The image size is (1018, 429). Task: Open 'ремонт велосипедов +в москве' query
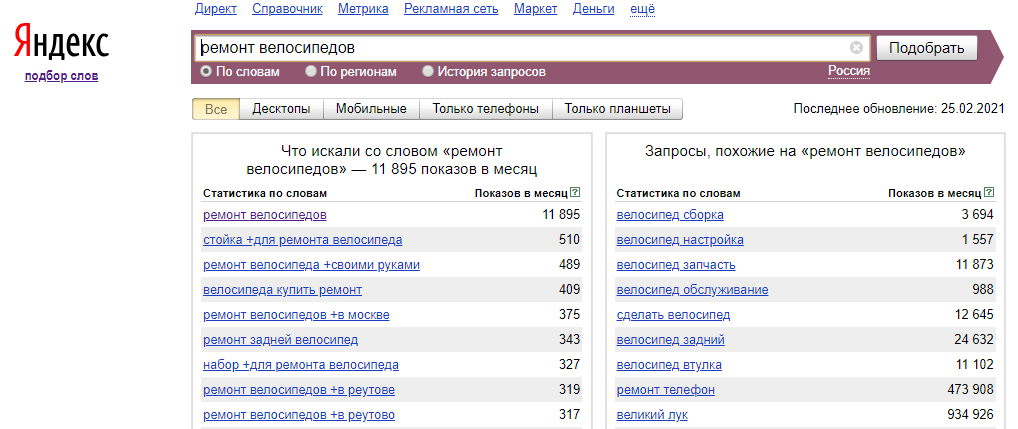tap(296, 315)
